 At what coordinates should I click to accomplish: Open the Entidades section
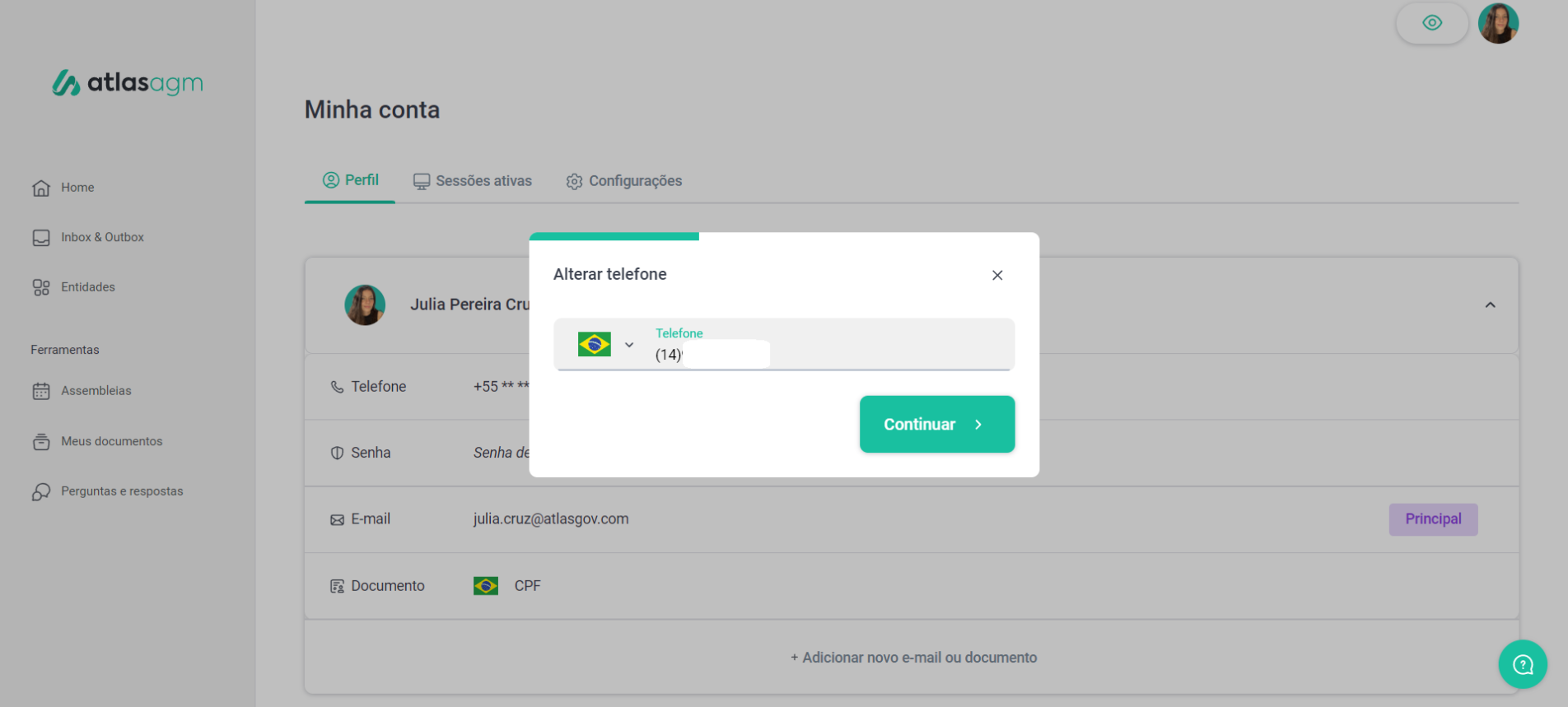point(87,286)
